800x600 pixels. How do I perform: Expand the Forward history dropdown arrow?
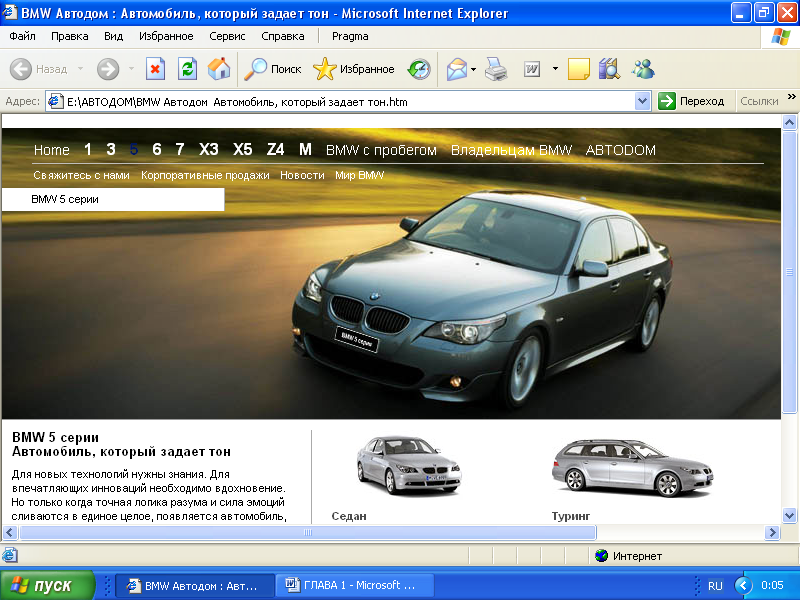tap(131, 69)
